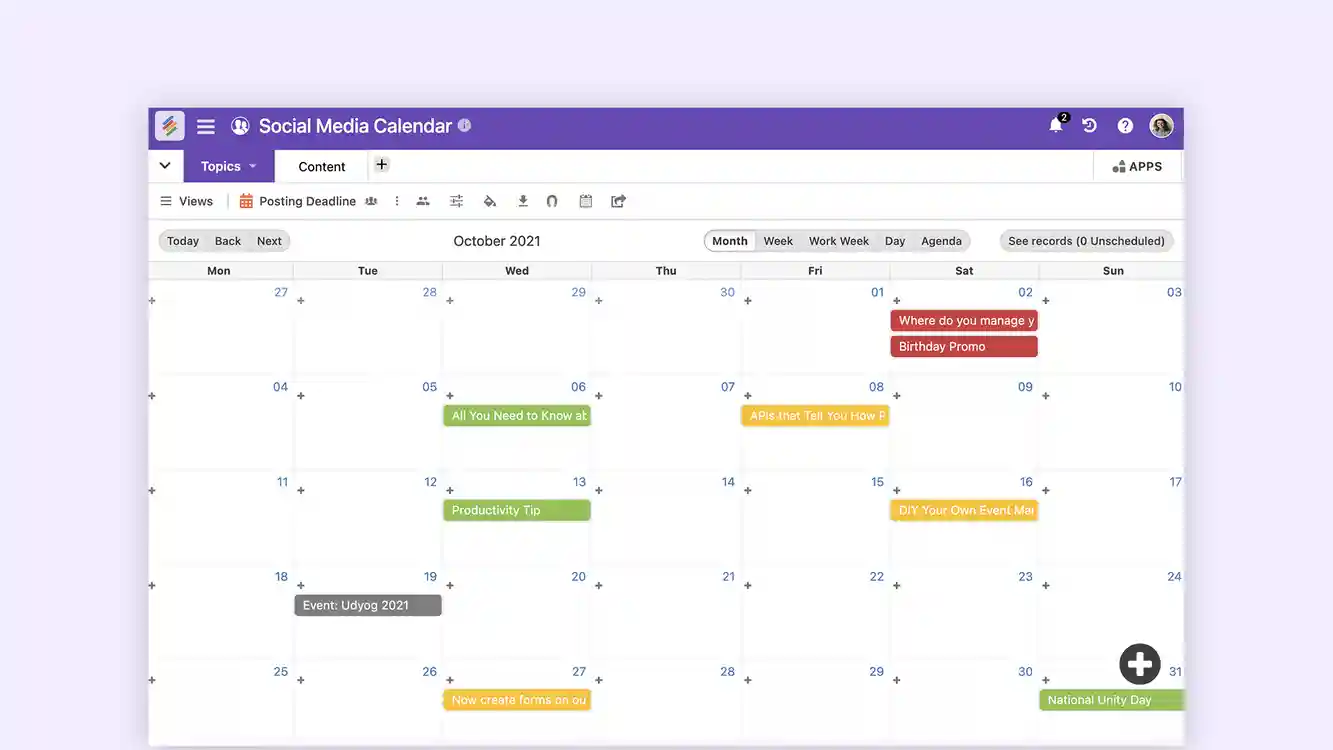The width and height of the screenshot is (1333, 750).
Task: Open the record color customization icon
Action: point(490,201)
